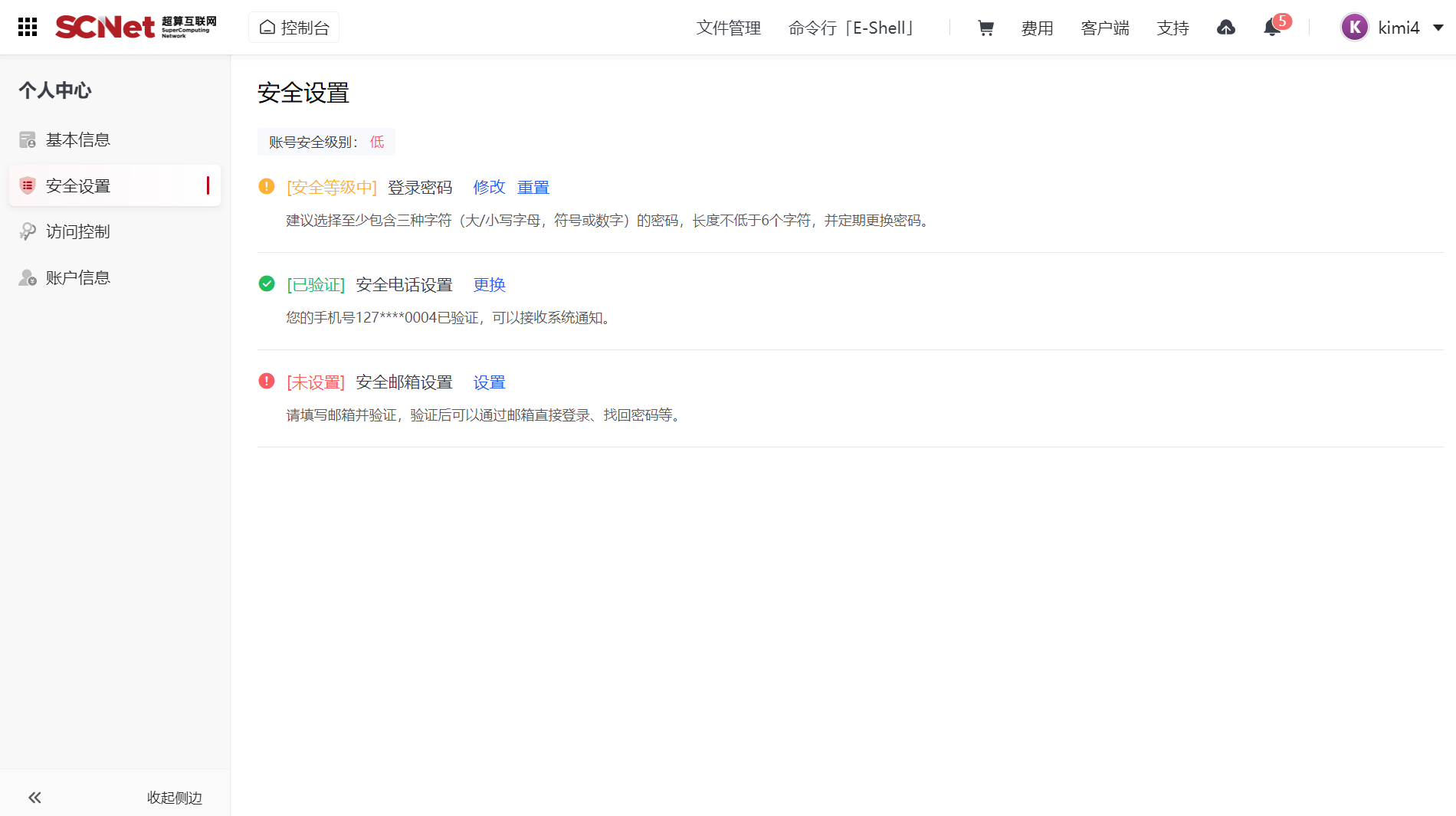The height and width of the screenshot is (816, 1456).
Task: Click 设置 link for security email
Action: tap(489, 382)
